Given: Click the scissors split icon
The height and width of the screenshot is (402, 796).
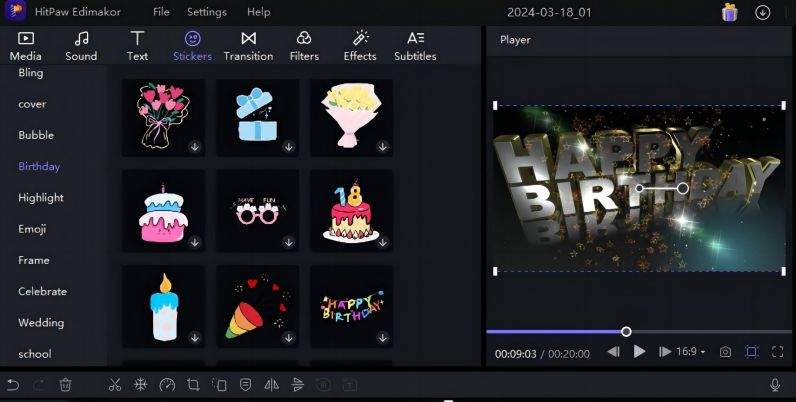Looking at the screenshot, I should pos(115,385).
